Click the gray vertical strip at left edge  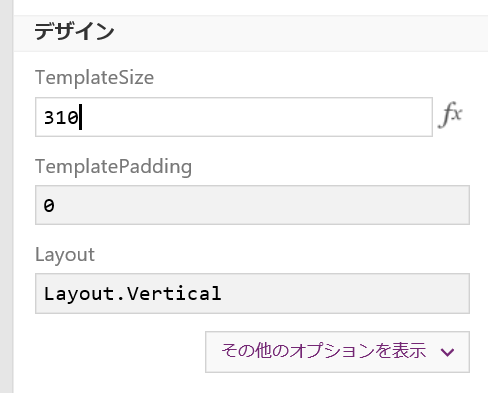(6, 196)
